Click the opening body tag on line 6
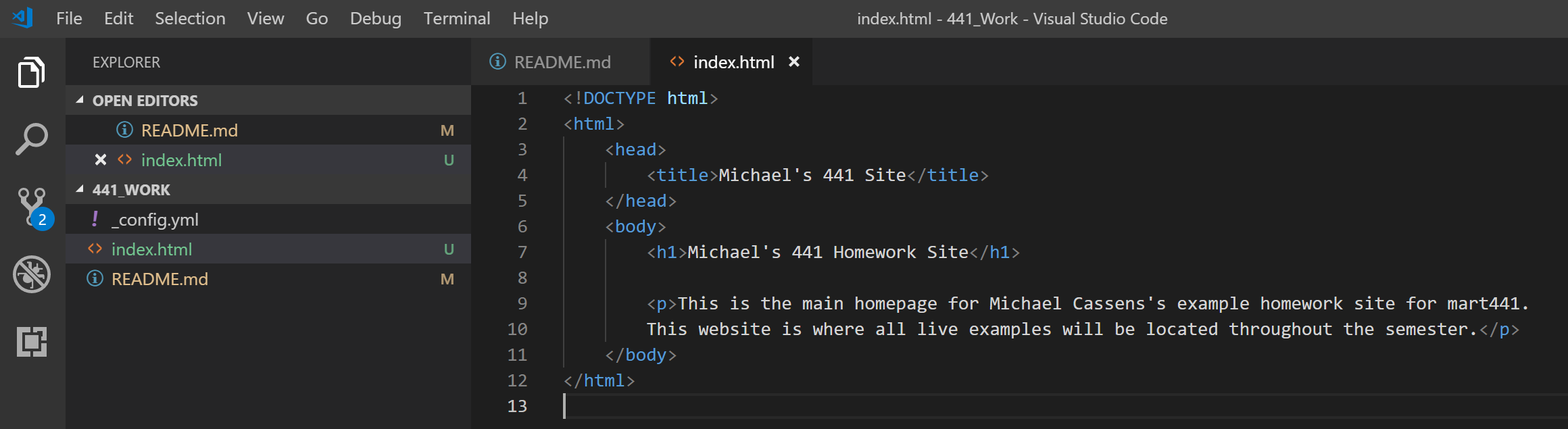Screen dimensions: 1568x429 635,226
